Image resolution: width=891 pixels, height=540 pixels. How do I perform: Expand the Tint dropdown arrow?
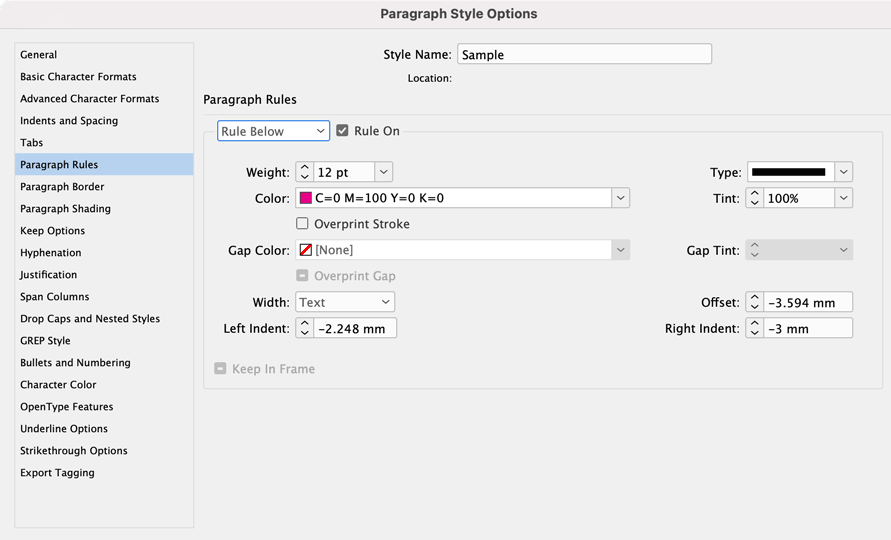coord(844,198)
